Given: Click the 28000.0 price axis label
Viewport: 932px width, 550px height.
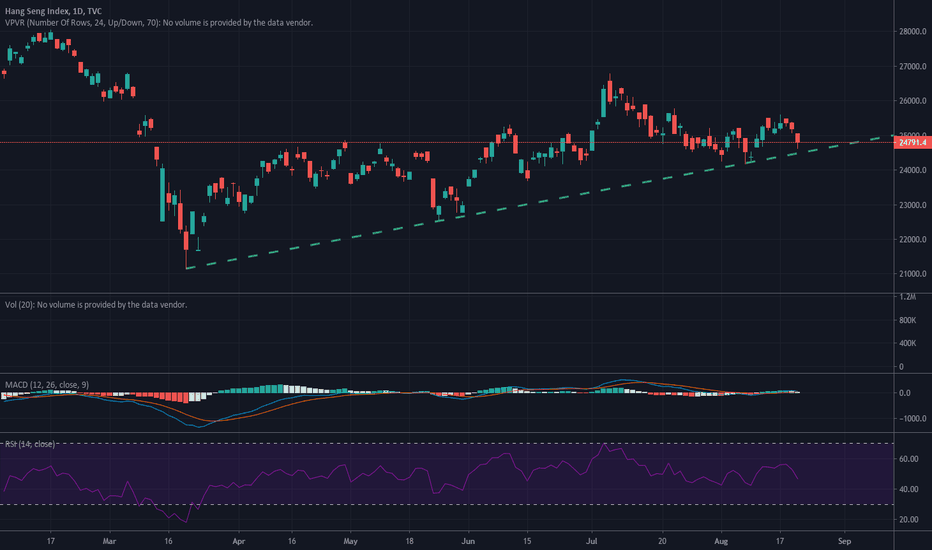Looking at the screenshot, I should click(x=912, y=32).
